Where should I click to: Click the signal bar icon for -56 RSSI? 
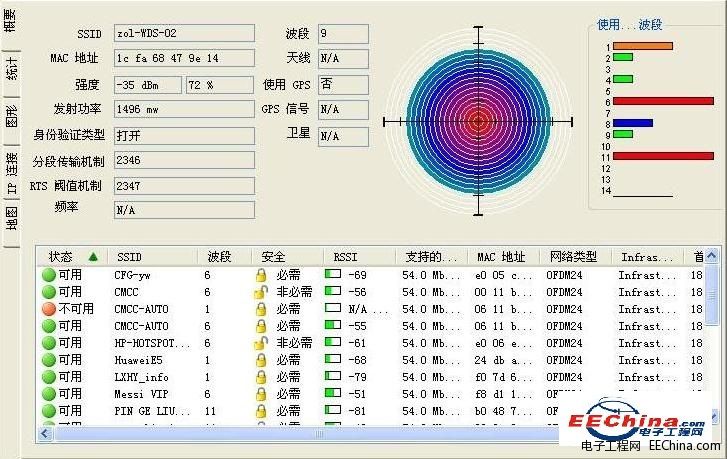coord(333,291)
